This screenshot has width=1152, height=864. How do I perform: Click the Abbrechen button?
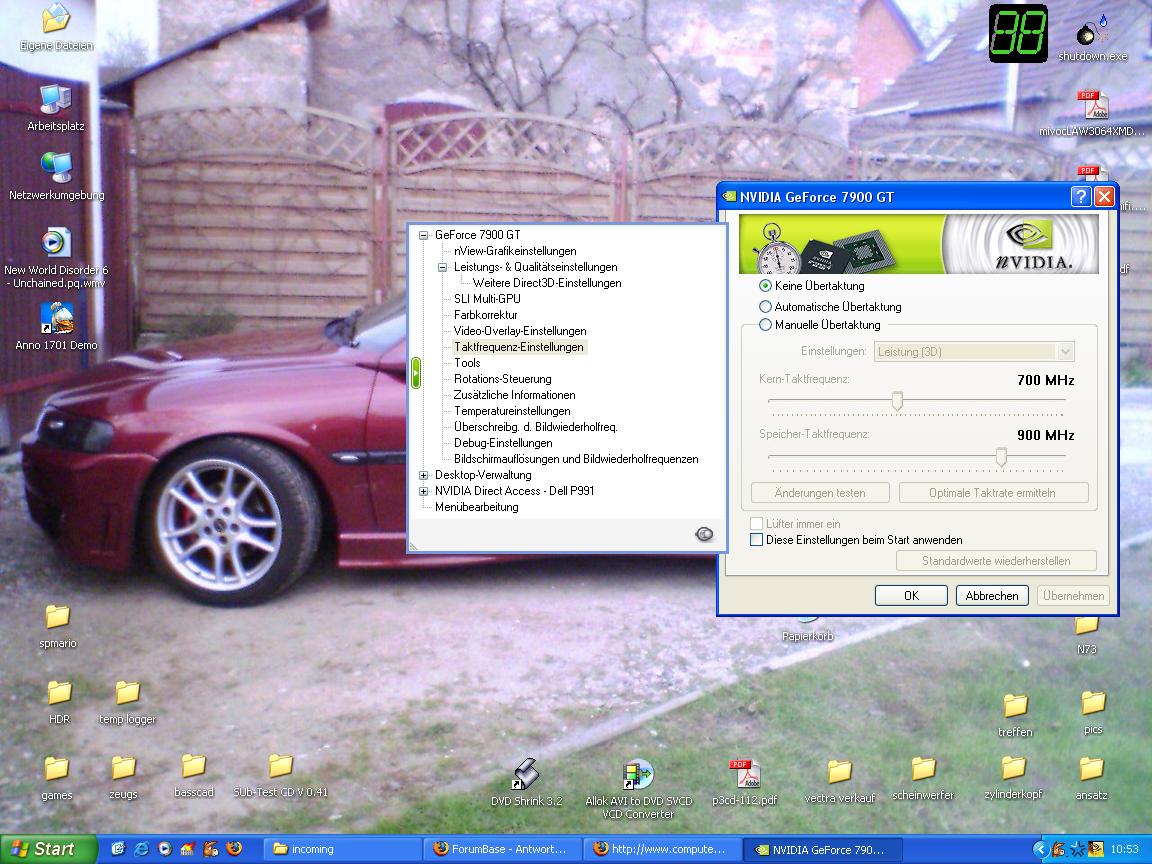click(992, 596)
